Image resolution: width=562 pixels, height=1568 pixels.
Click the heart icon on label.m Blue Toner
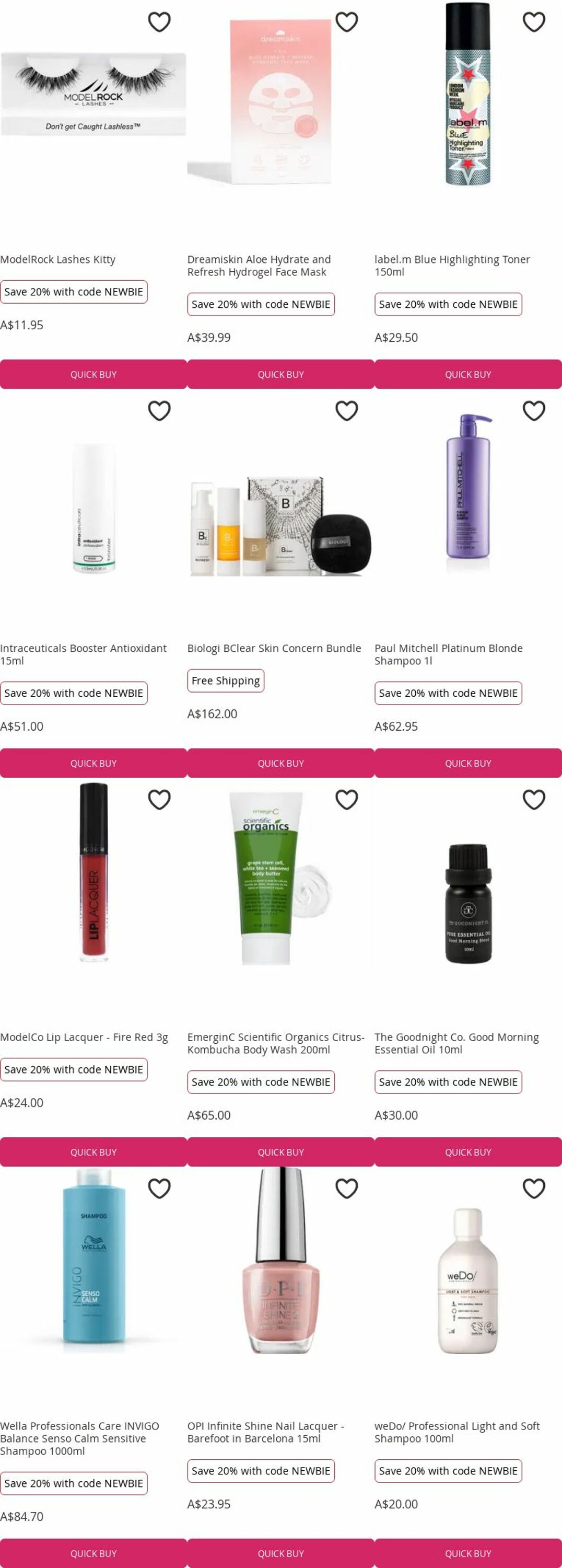(x=534, y=22)
